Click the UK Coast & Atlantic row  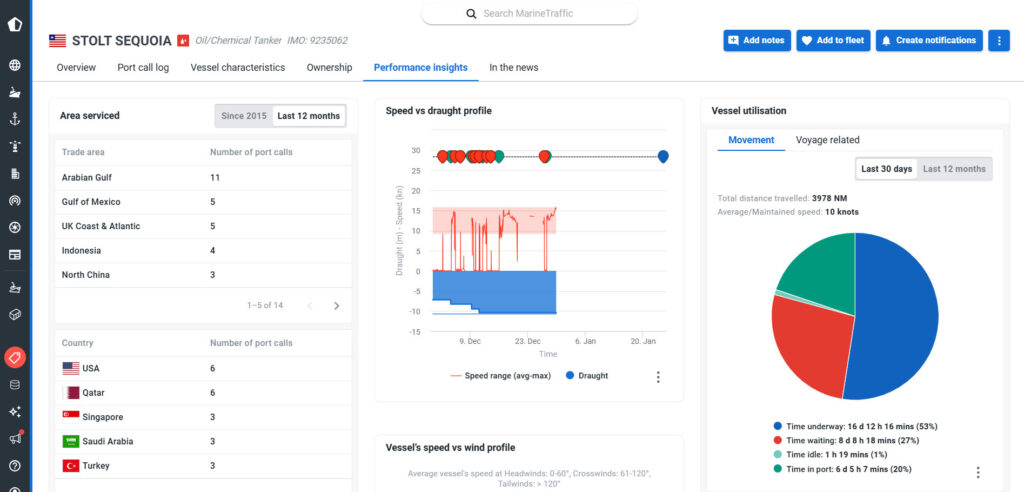pos(203,226)
